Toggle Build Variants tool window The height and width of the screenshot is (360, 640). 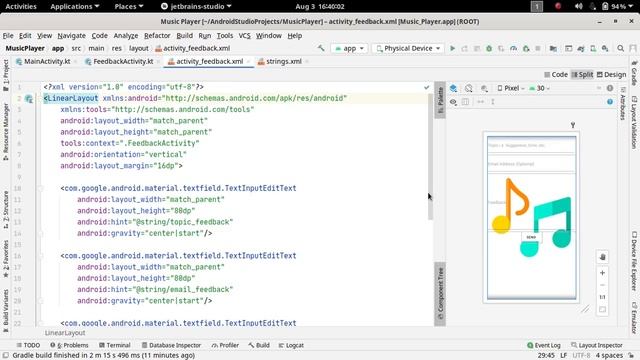[x=5, y=310]
